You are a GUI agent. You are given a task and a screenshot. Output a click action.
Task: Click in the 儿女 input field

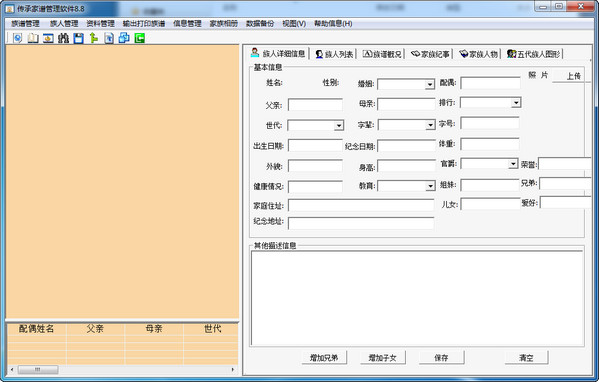click(x=490, y=204)
